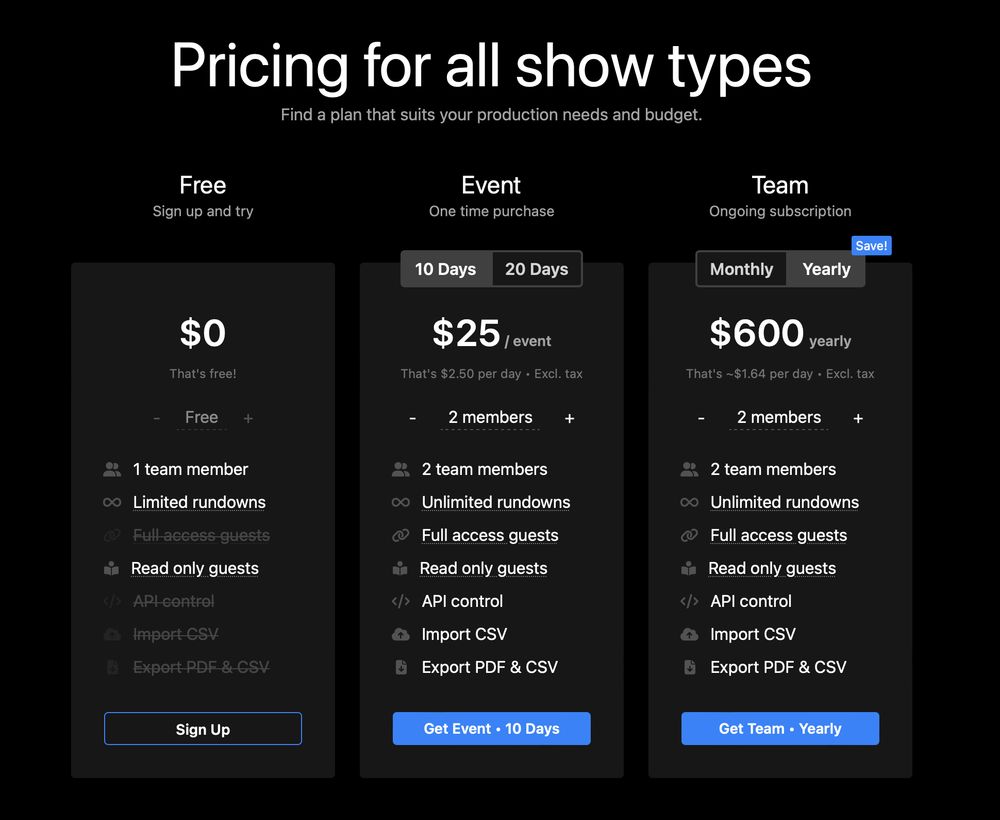
Task: Open Limited rundowns info link in Free plan
Action: tap(200, 502)
